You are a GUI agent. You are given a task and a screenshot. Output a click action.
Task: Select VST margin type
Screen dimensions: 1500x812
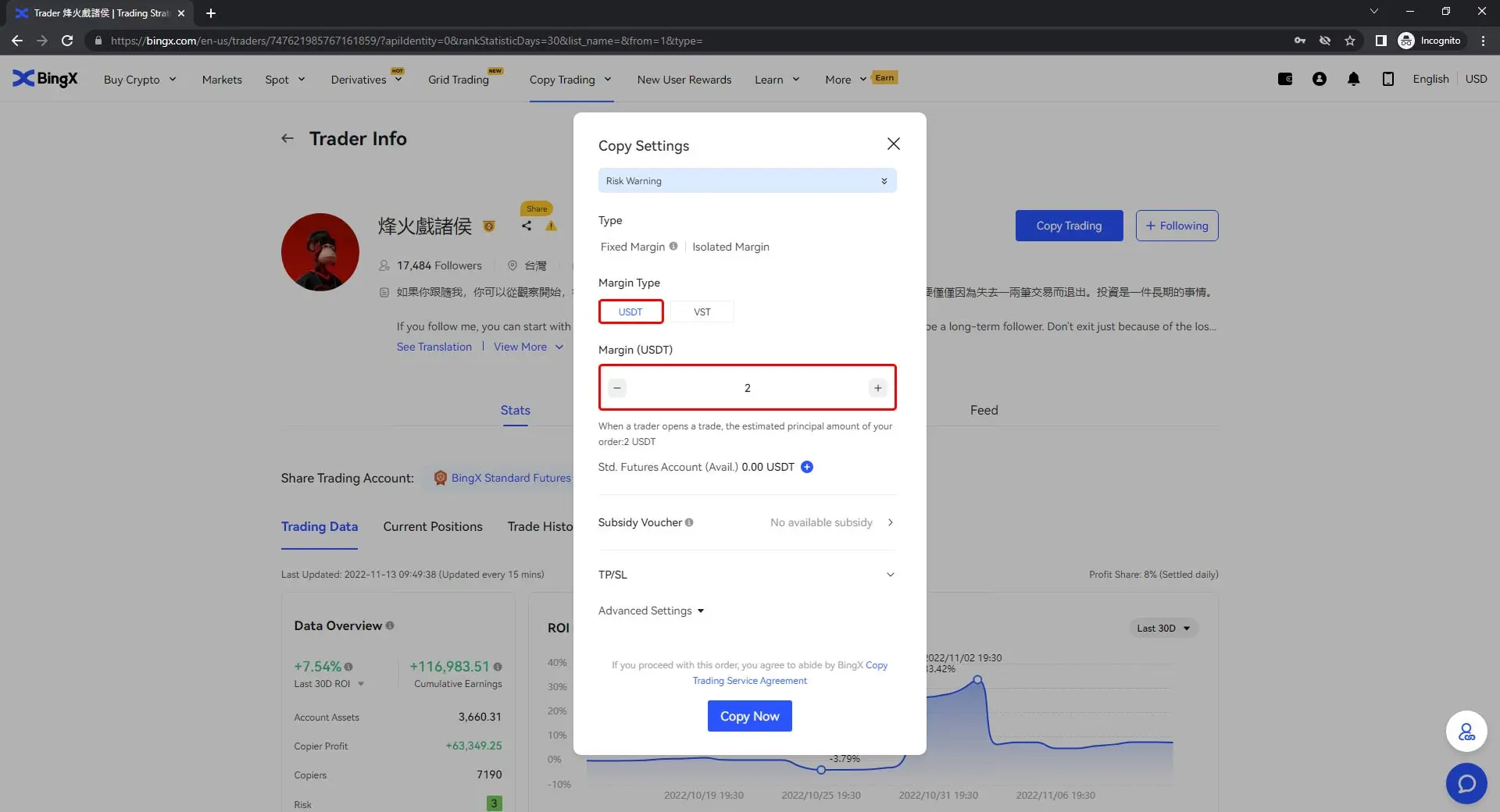[702, 312]
